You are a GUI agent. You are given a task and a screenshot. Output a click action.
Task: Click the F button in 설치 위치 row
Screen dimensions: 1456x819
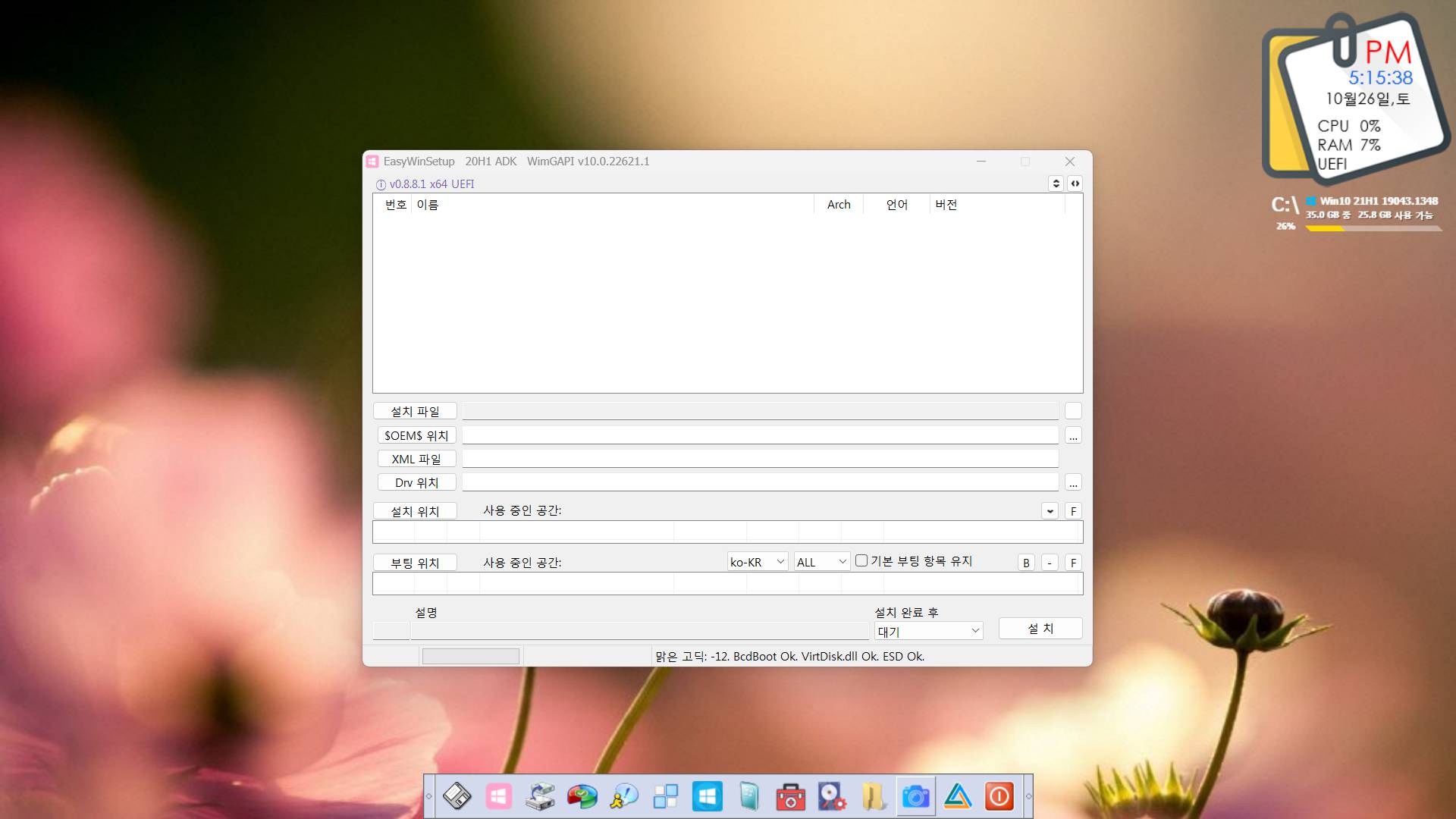(1073, 511)
